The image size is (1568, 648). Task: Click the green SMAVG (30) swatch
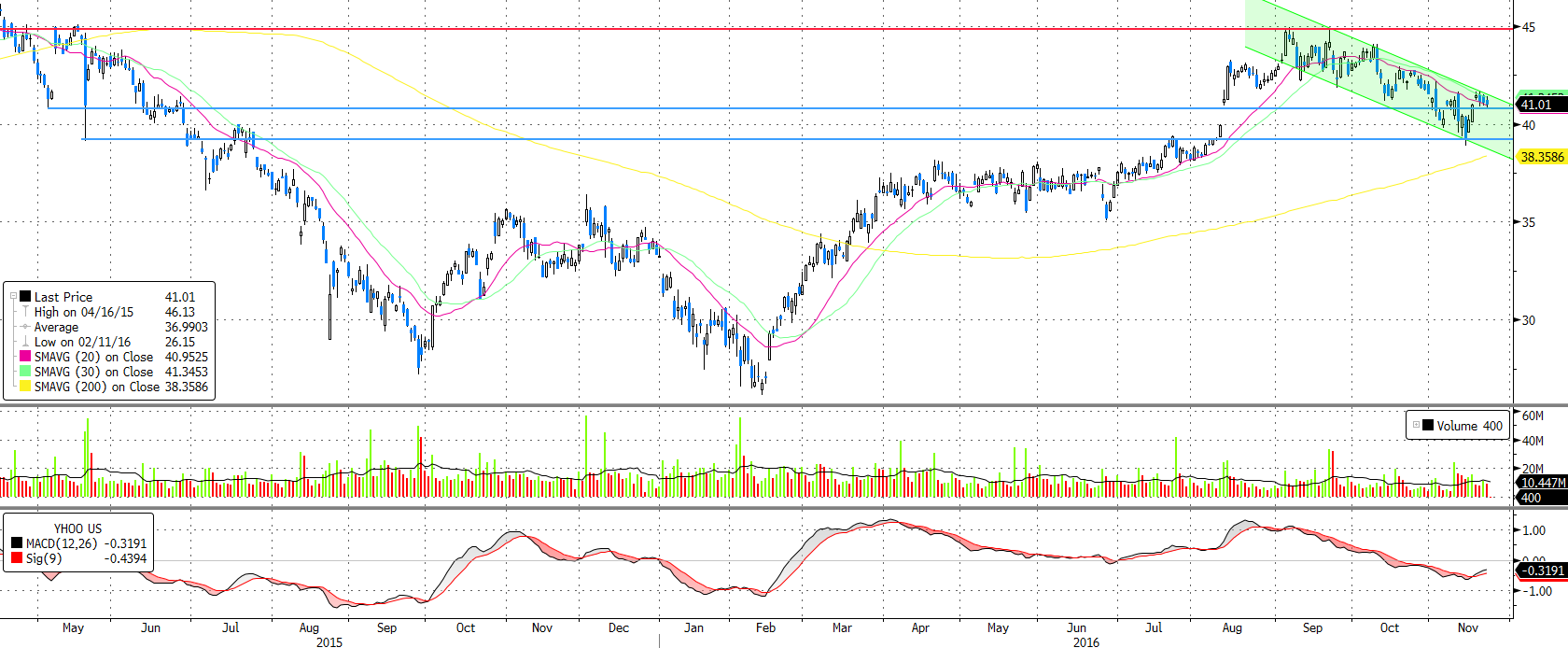coord(25,372)
